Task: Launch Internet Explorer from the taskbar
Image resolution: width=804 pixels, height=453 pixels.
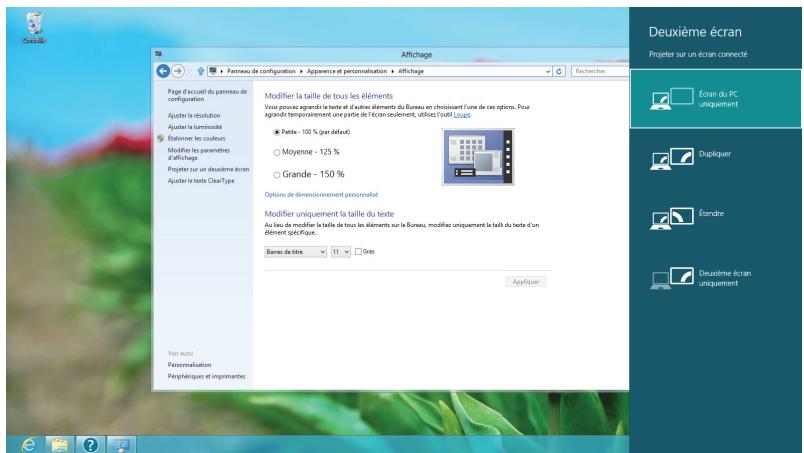Action: click(28, 444)
